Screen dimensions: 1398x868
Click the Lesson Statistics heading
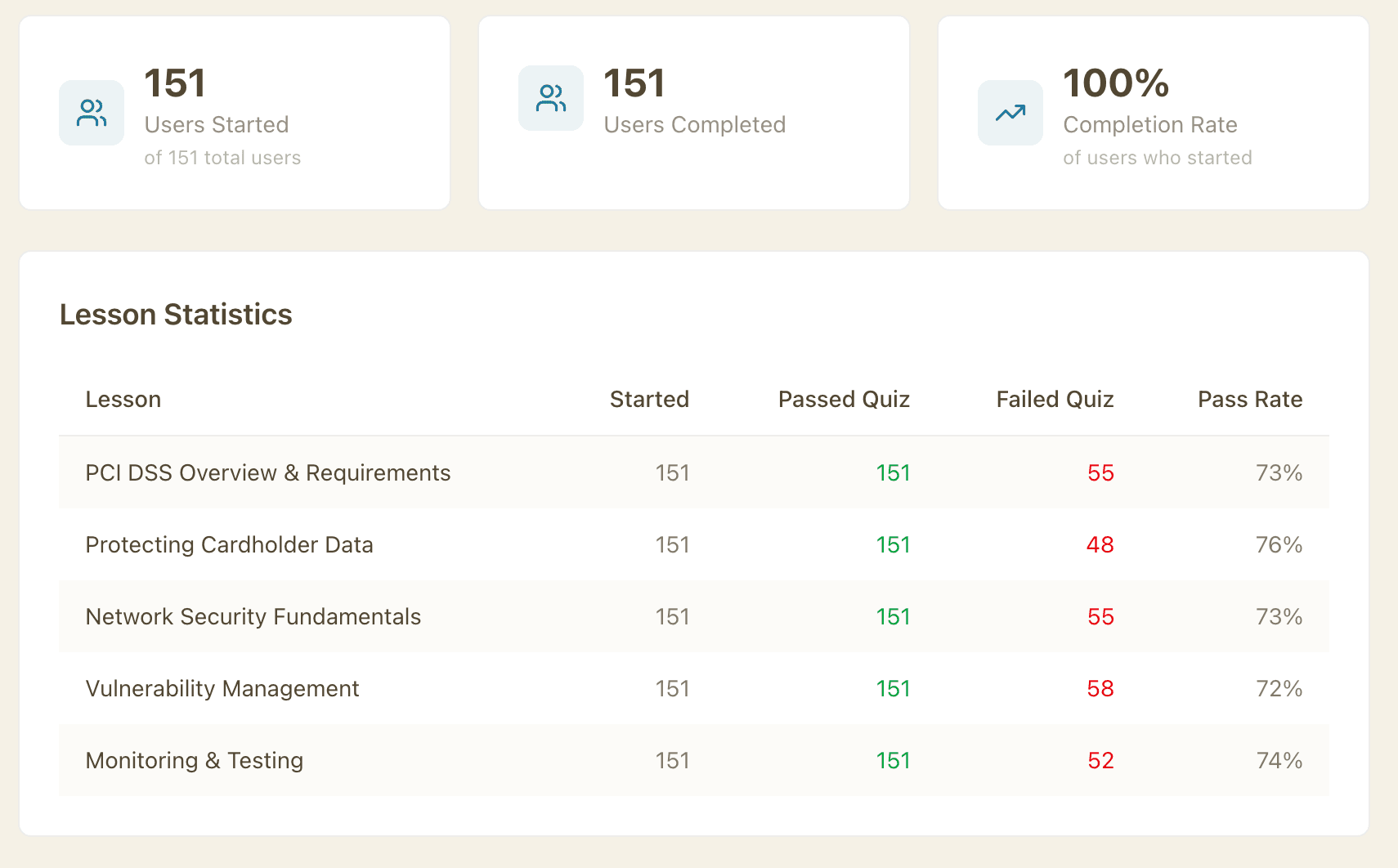pos(176,315)
